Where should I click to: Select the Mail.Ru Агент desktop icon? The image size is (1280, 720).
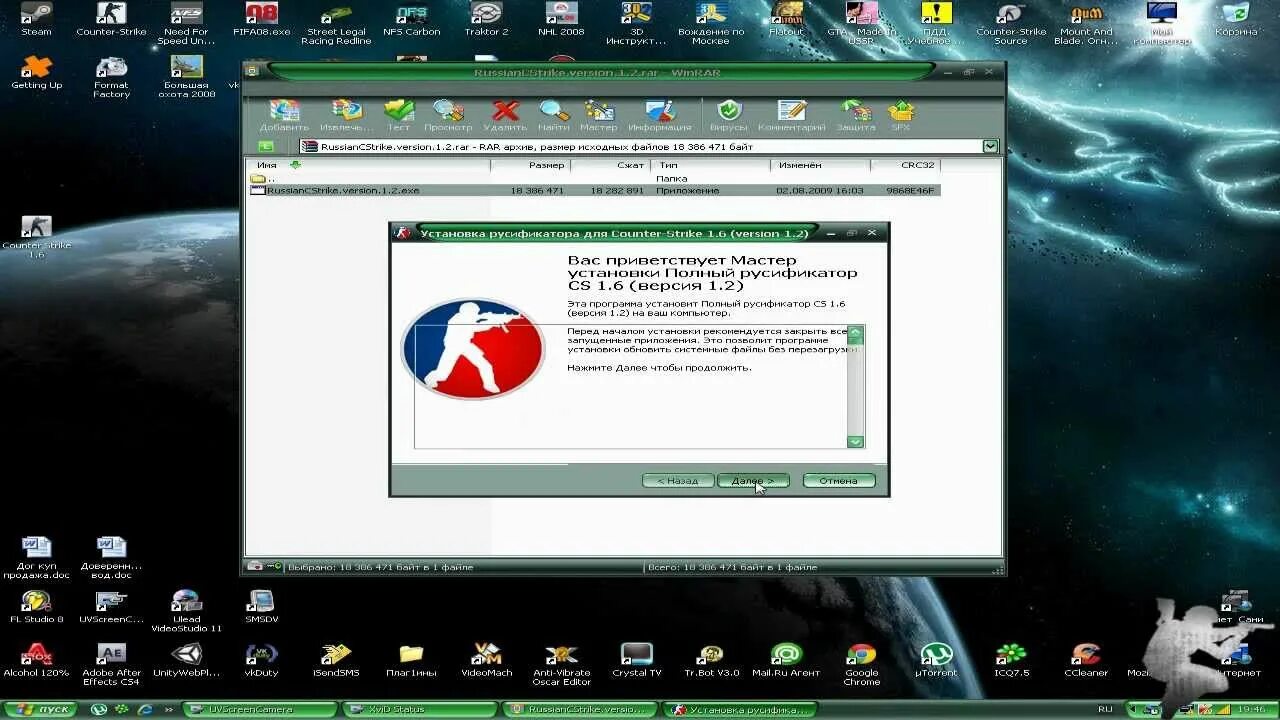tap(786, 661)
